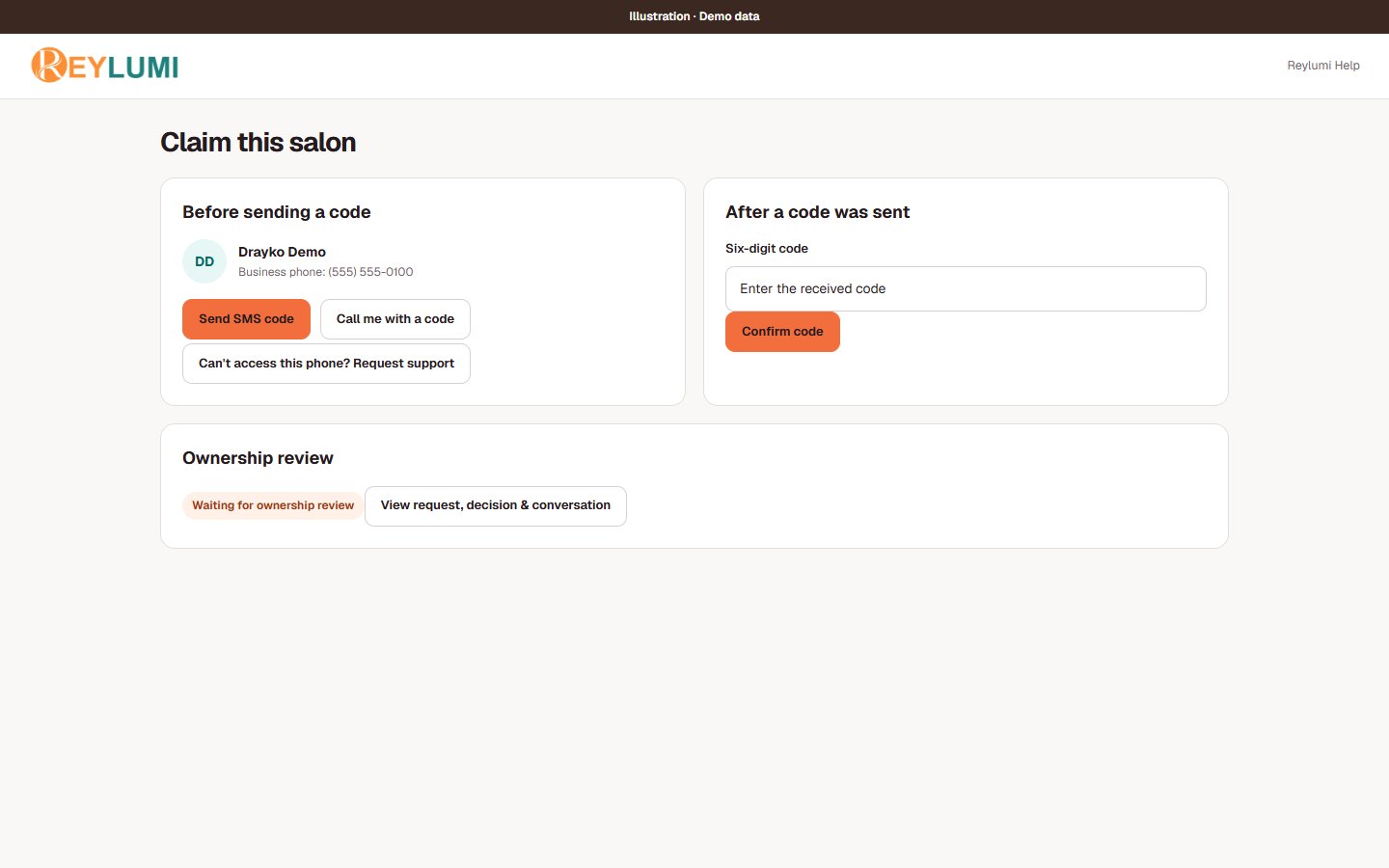The image size is (1389, 868).
Task: Click the After a code was sent heading
Action: (818, 212)
